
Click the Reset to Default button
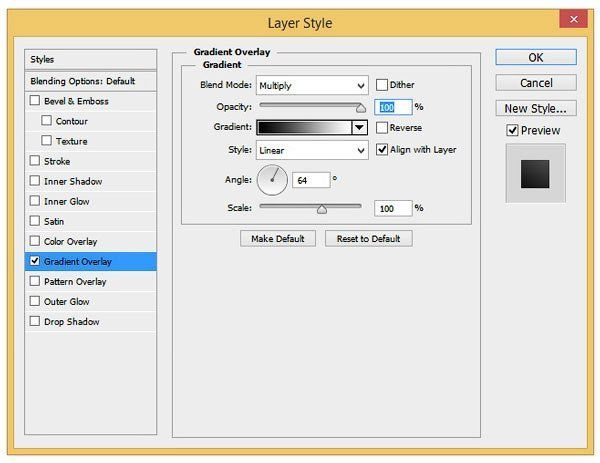(x=368, y=238)
